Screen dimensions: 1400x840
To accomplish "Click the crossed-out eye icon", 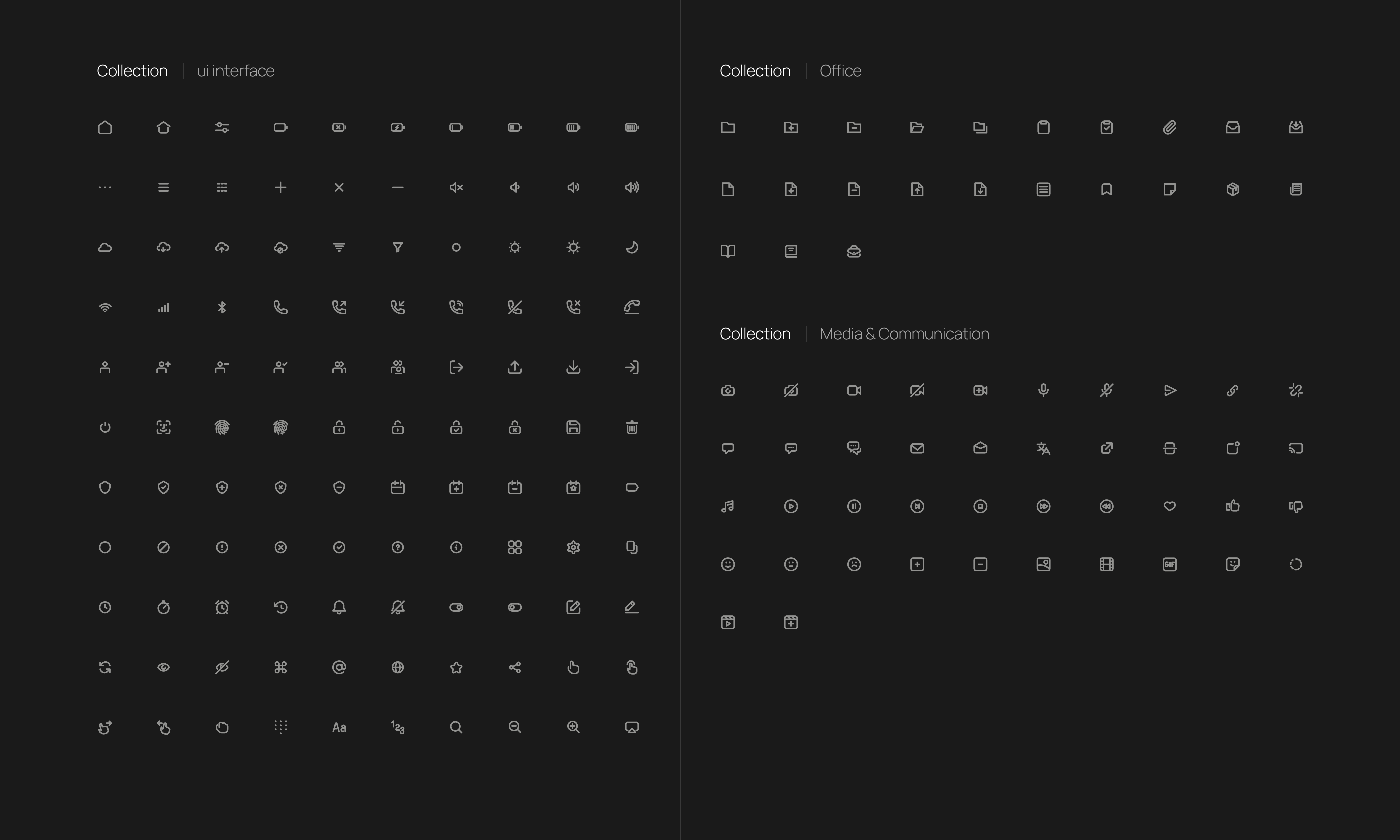I will pos(222,667).
